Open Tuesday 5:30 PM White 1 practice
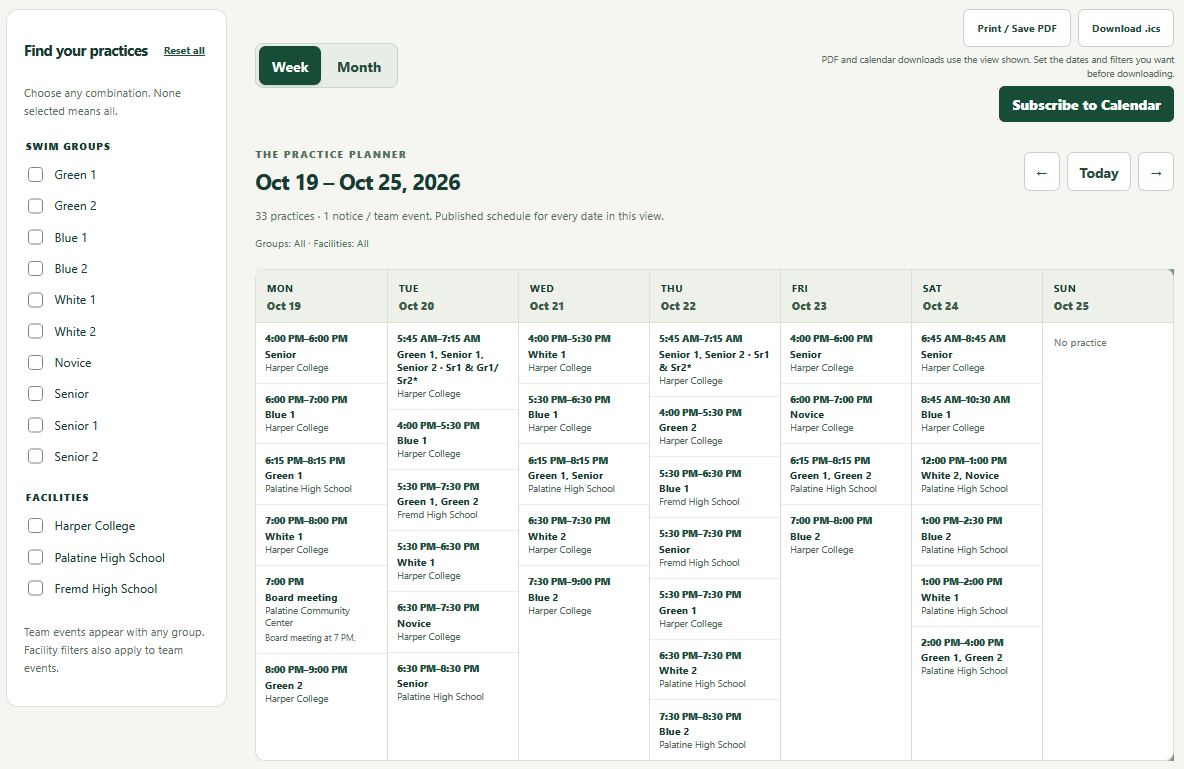1184x769 pixels. pos(453,561)
